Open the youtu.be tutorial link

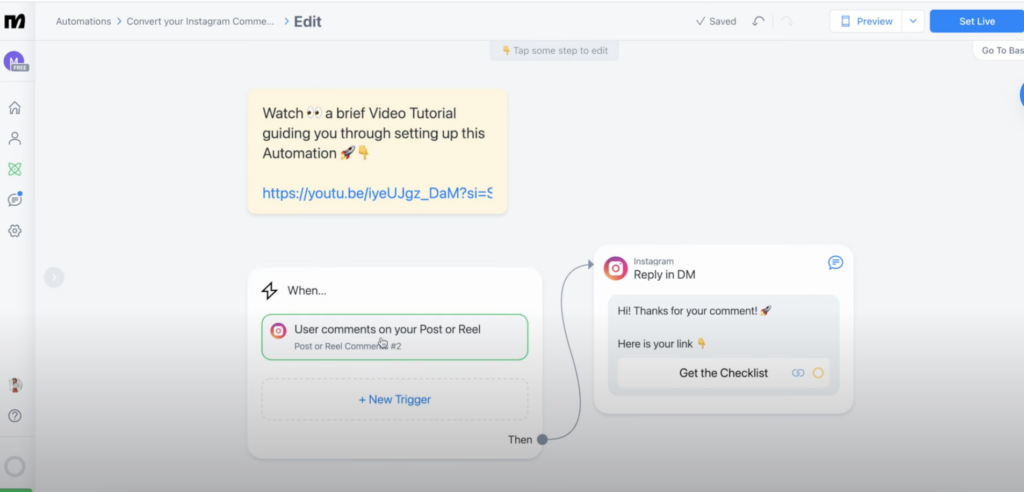pyautogui.click(x=377, y=193)
